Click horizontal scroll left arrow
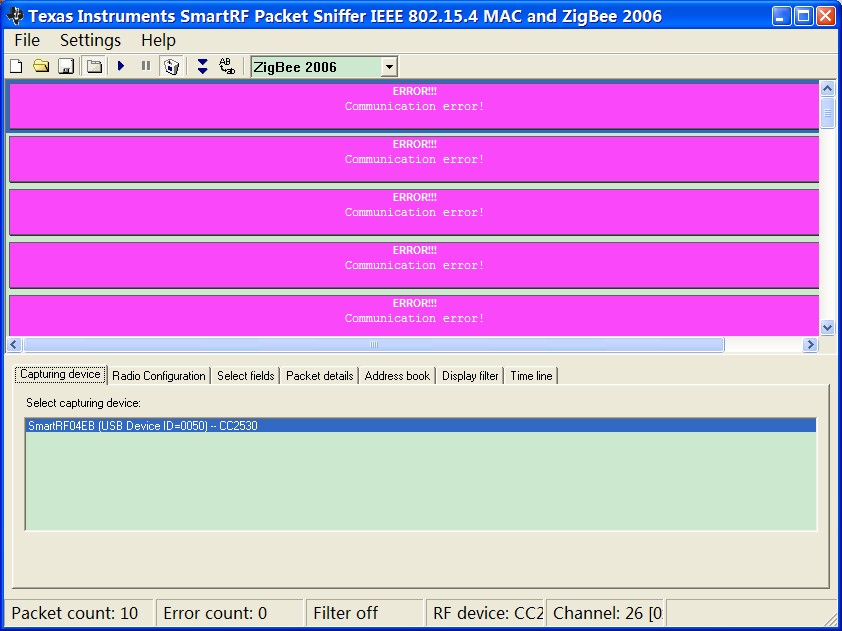This screenshot has width=842, height=631. (x=14, y=345)
